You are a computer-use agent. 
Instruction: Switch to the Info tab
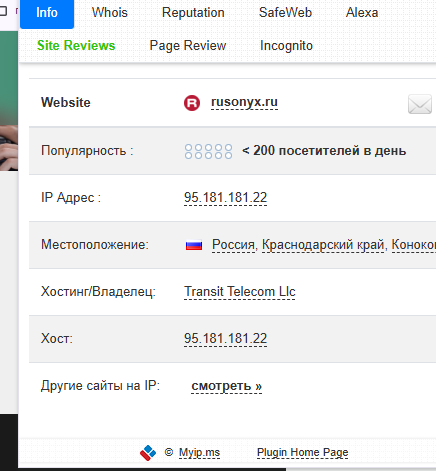pyautogui.click(x=47, y=13)
